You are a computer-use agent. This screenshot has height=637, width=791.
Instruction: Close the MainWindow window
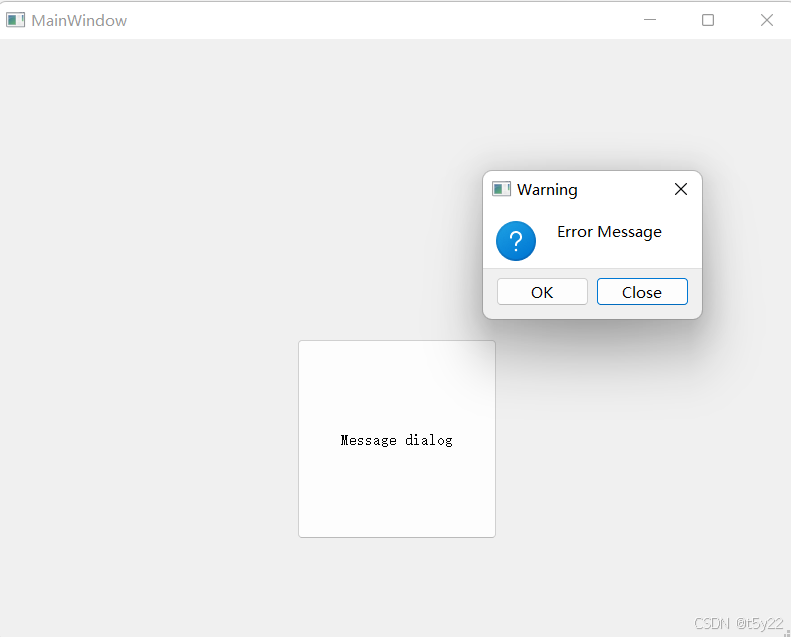click(x=767, y=20)
